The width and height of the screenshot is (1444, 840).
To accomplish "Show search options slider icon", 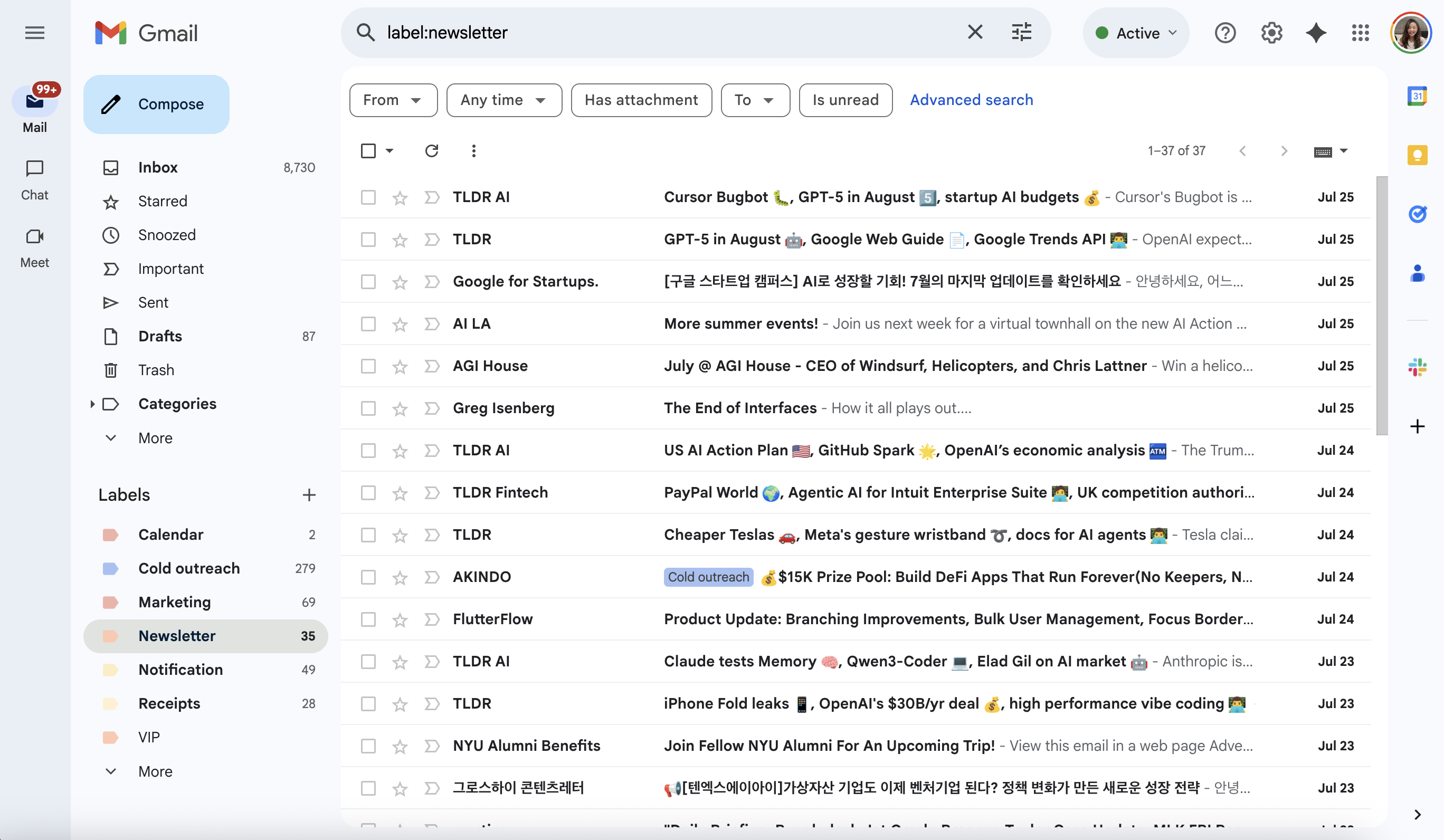I will pyautogui.click(x=1022, y=33).
